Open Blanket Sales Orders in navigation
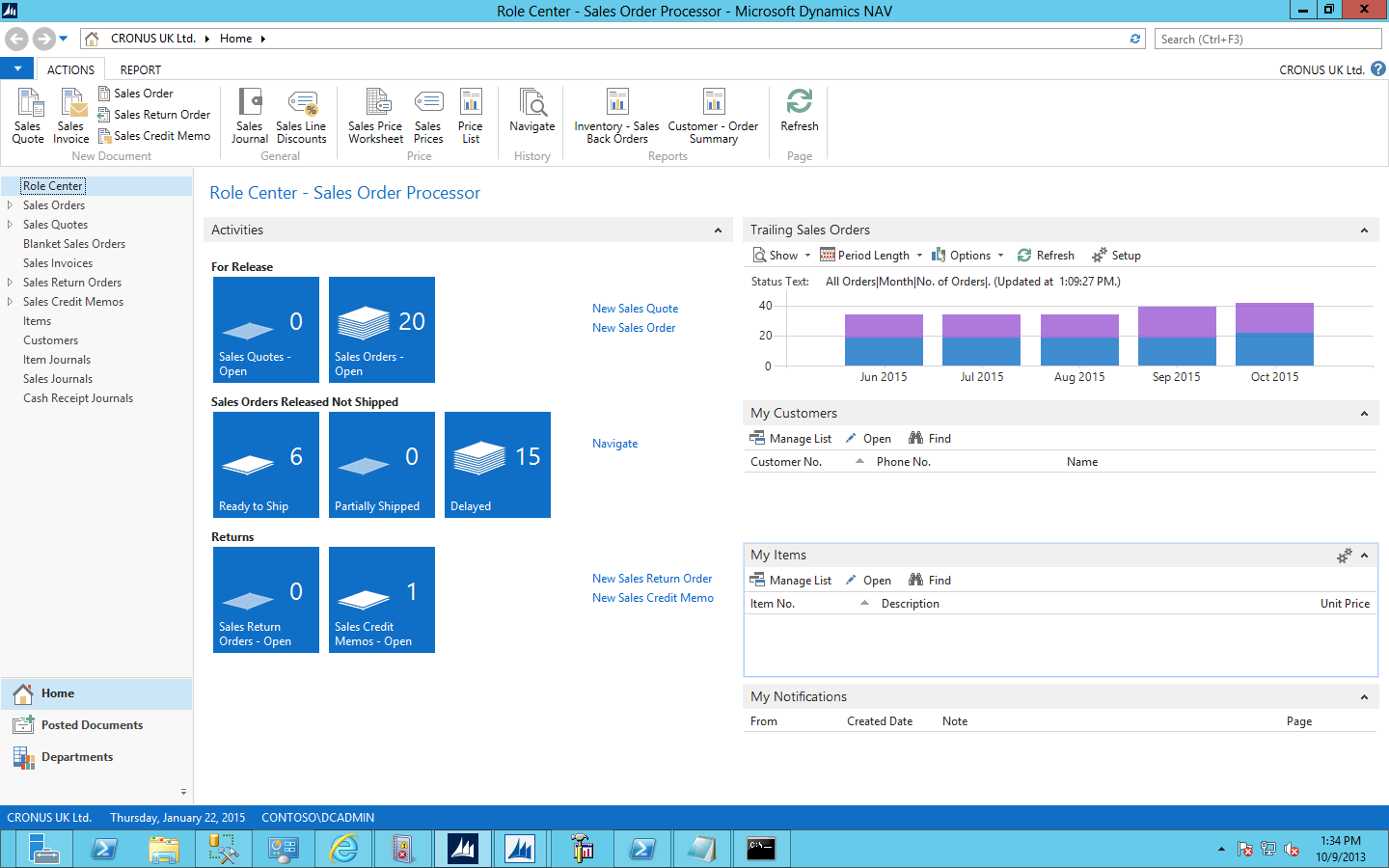The width and height of the screenshot is (1389, 868). click(74, 244)
